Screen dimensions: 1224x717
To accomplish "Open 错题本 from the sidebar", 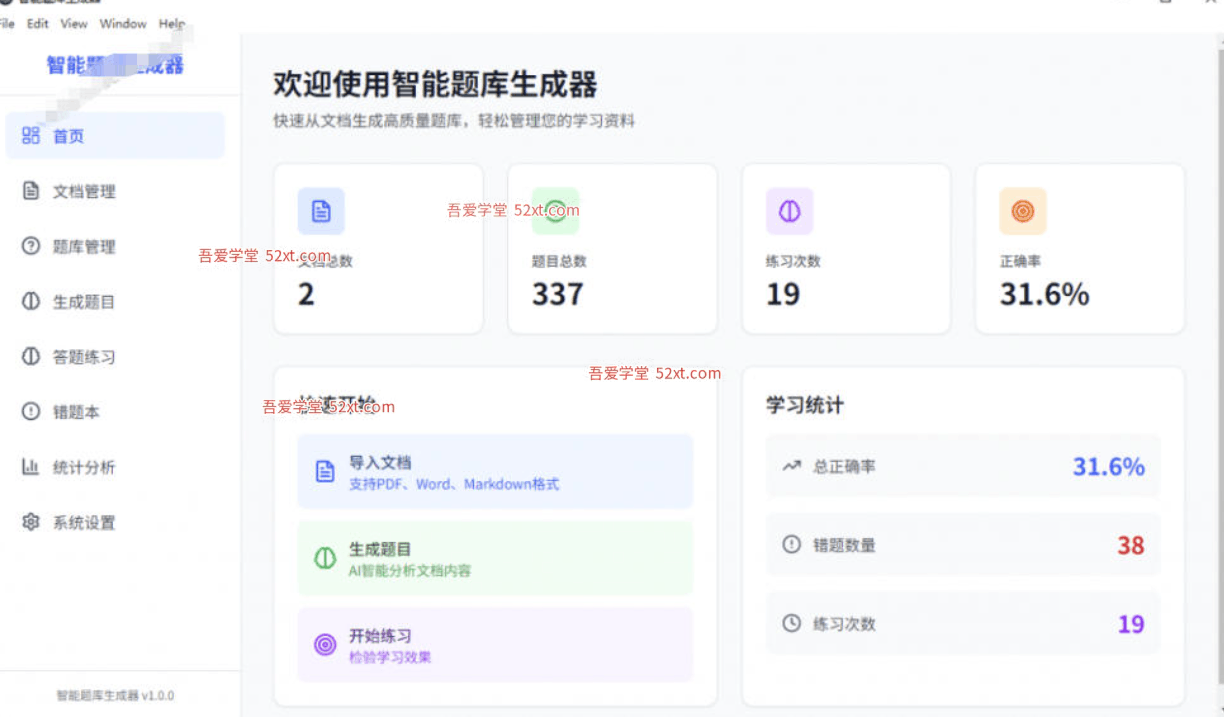I will 115,411.
